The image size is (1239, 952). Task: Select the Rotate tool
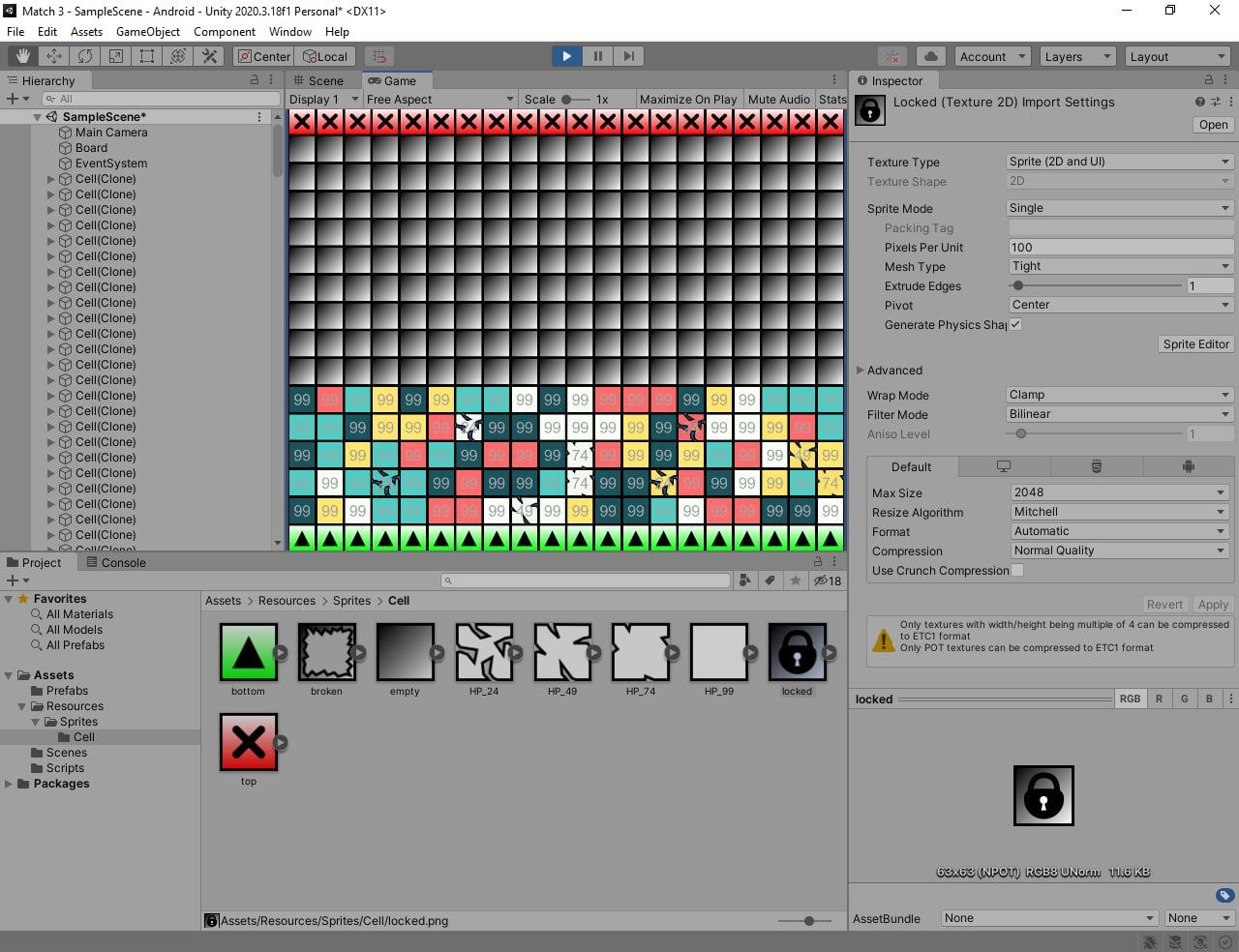[85, 56]
